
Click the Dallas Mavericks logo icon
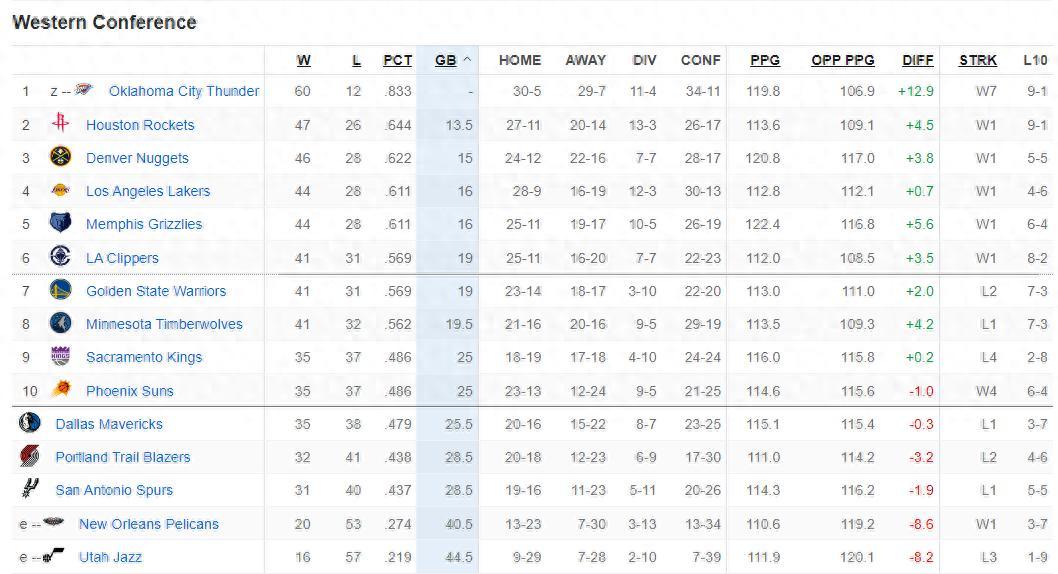tap(30, 423)
